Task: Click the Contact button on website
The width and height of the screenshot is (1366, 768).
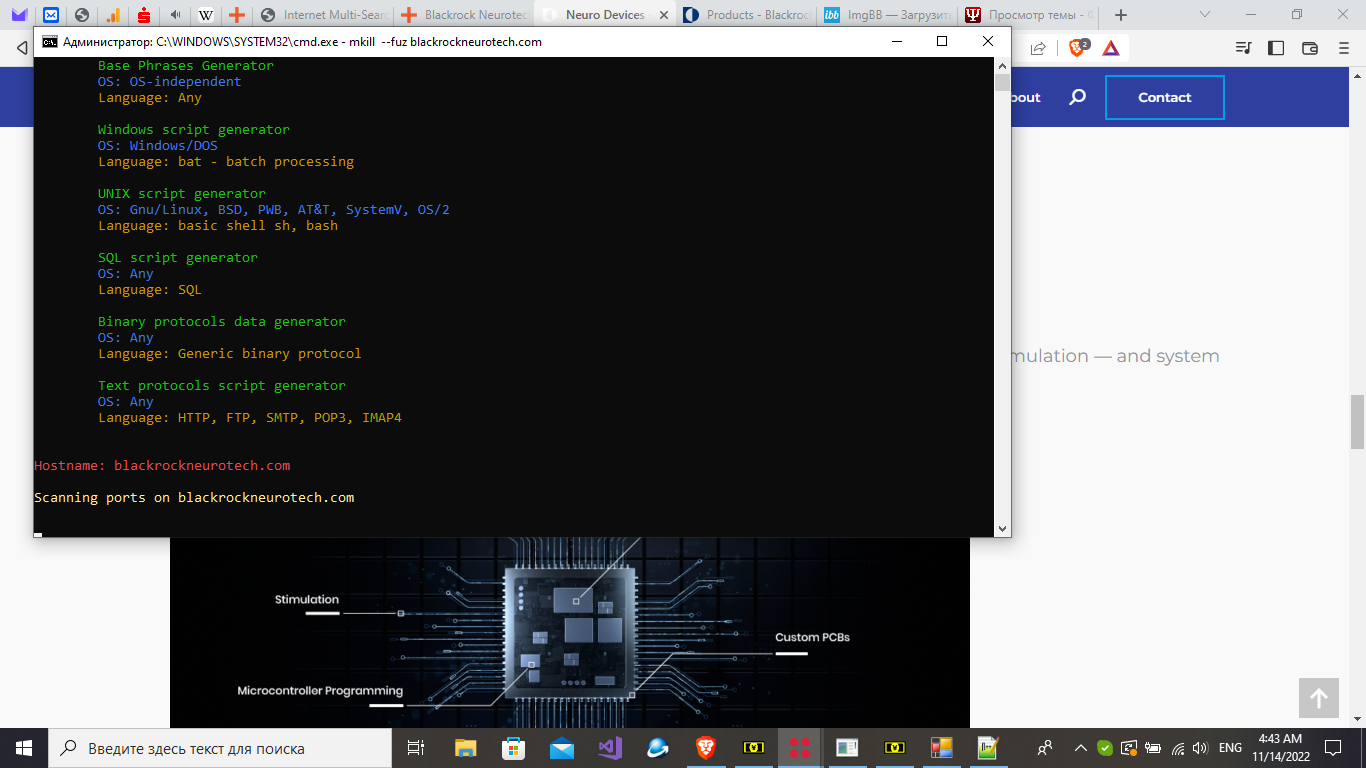Action: [x=1165, y=98]
